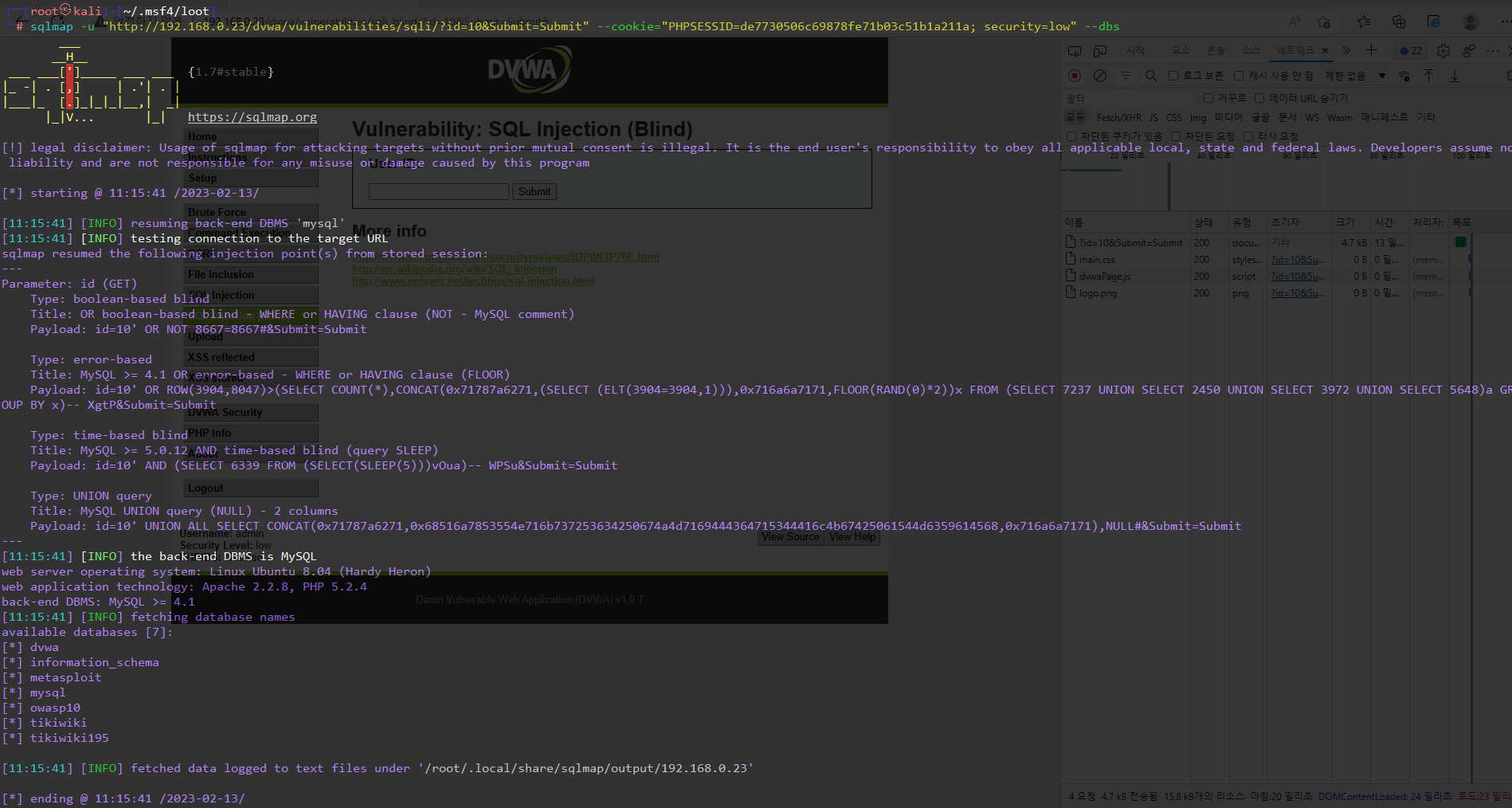Click the DVWA logo in the page header
The height and width of the screenshot is (808, 1512).
[530, 70]
